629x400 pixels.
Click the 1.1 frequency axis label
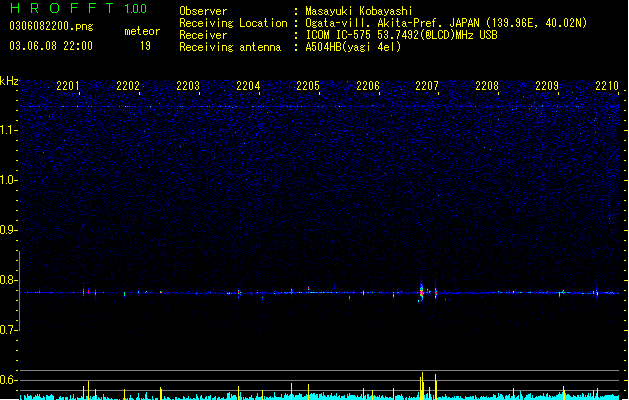tap(8, 130)
